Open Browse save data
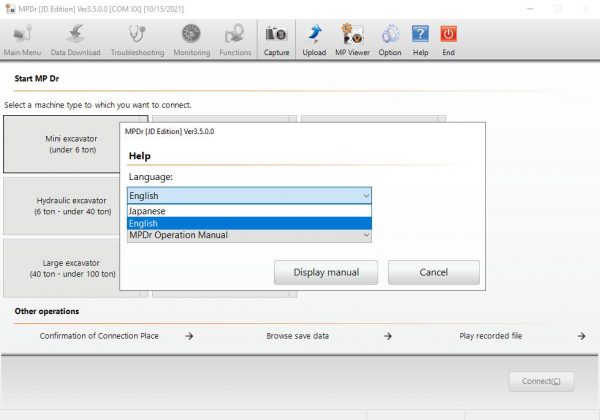 pos(297,336)
